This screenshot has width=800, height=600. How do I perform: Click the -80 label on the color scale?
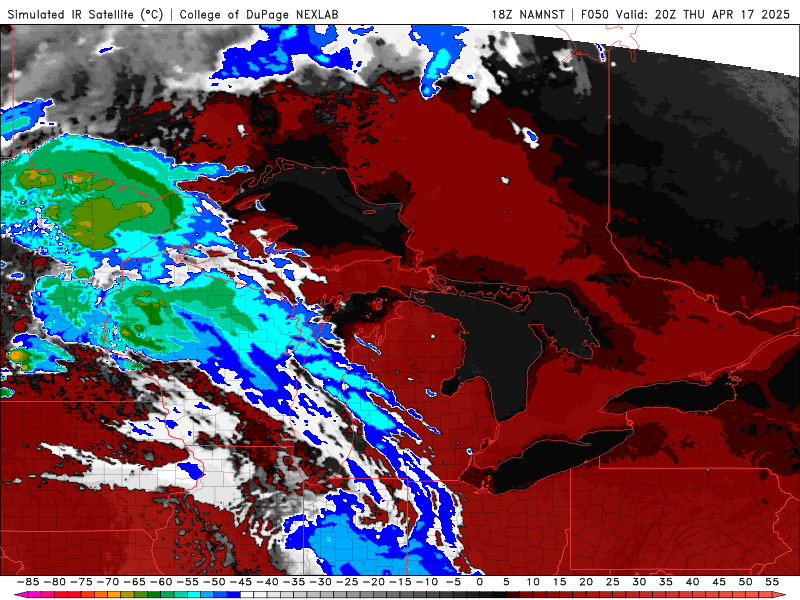click(x=55, y=582)
